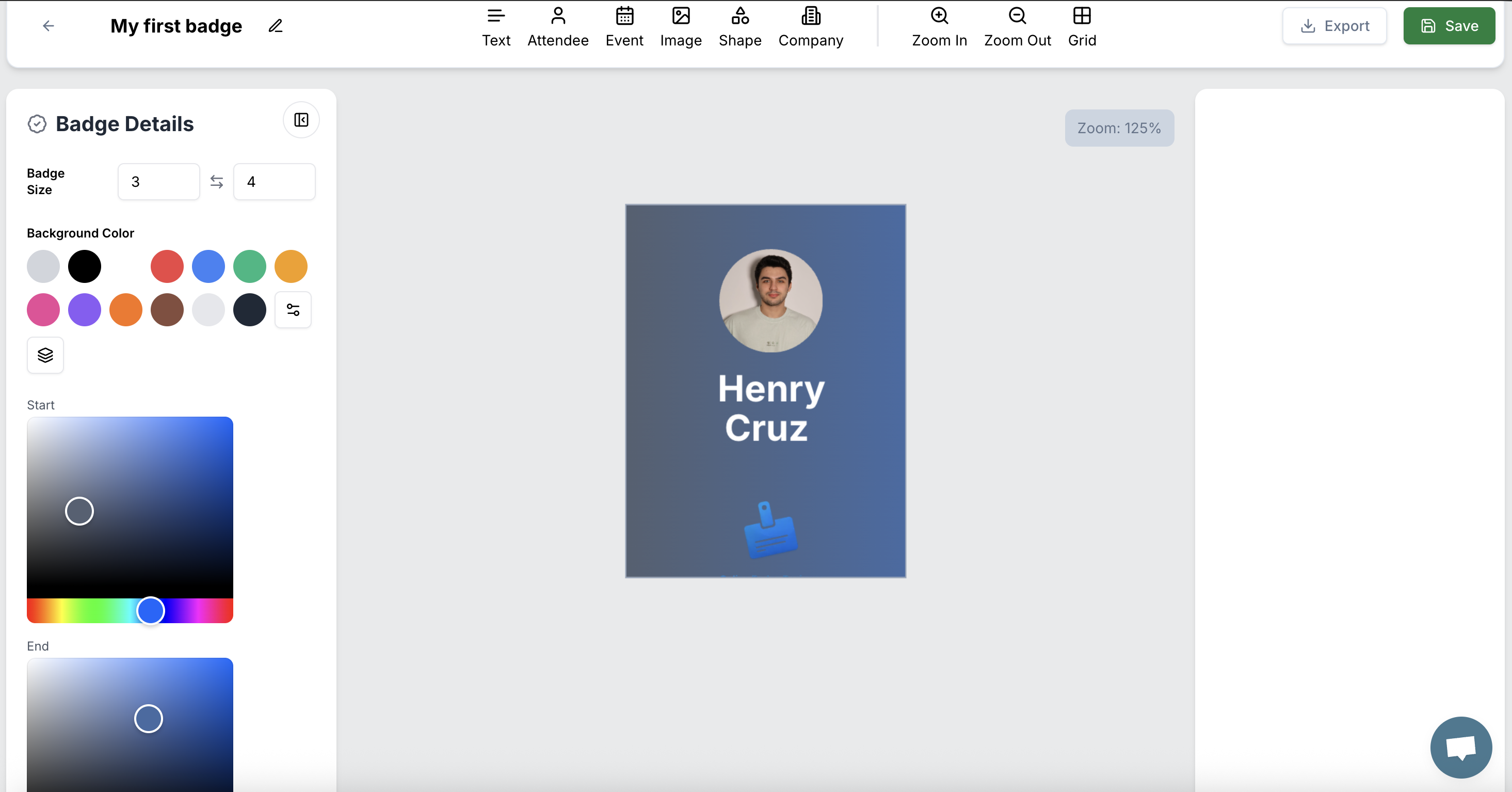Open the custom color adjustments icon

(x=293, y=310)
